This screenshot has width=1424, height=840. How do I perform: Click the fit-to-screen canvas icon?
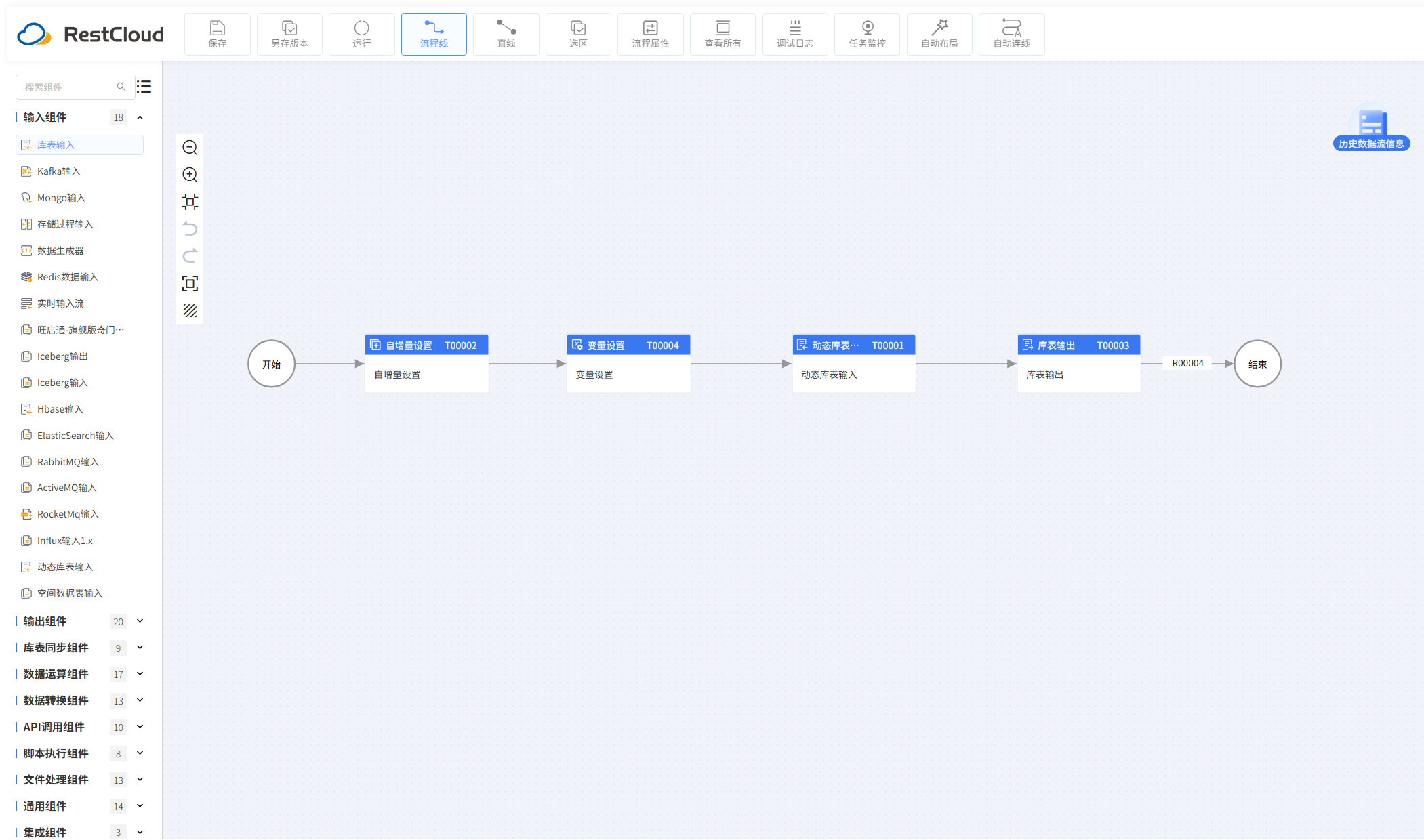click(x=190, y=283)
